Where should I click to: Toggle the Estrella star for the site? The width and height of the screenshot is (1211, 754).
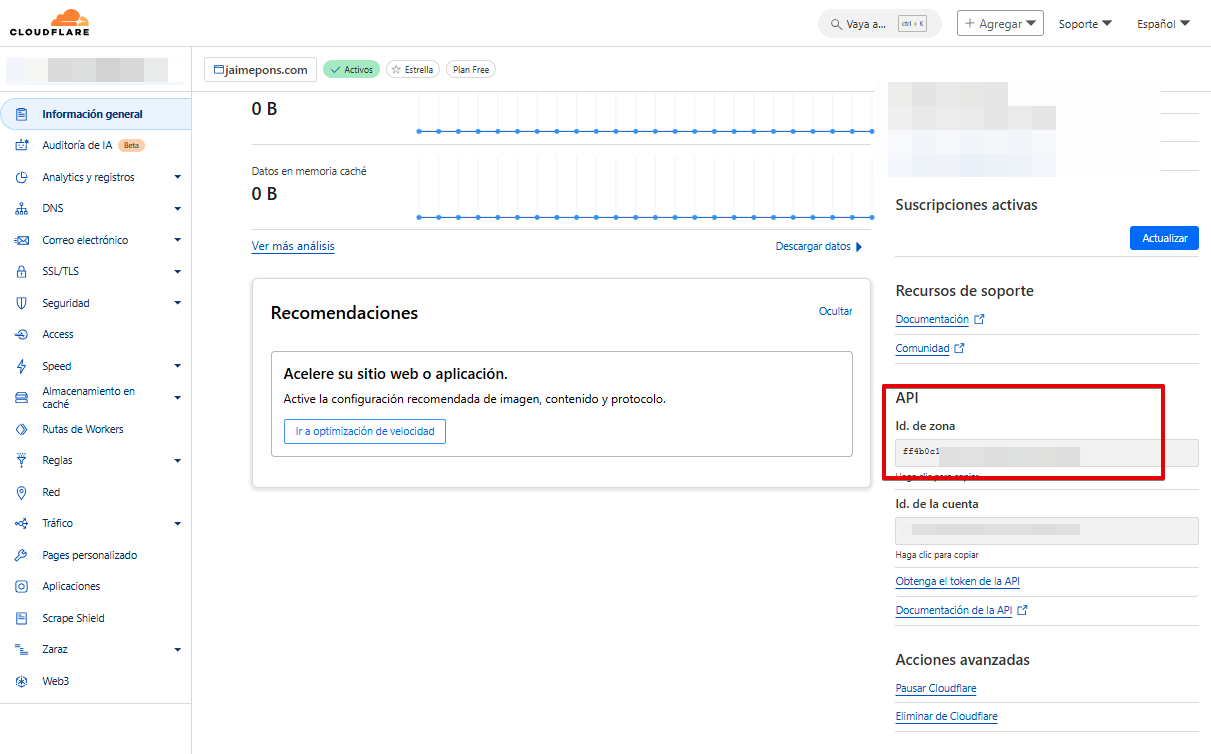(x=412, y=70)
